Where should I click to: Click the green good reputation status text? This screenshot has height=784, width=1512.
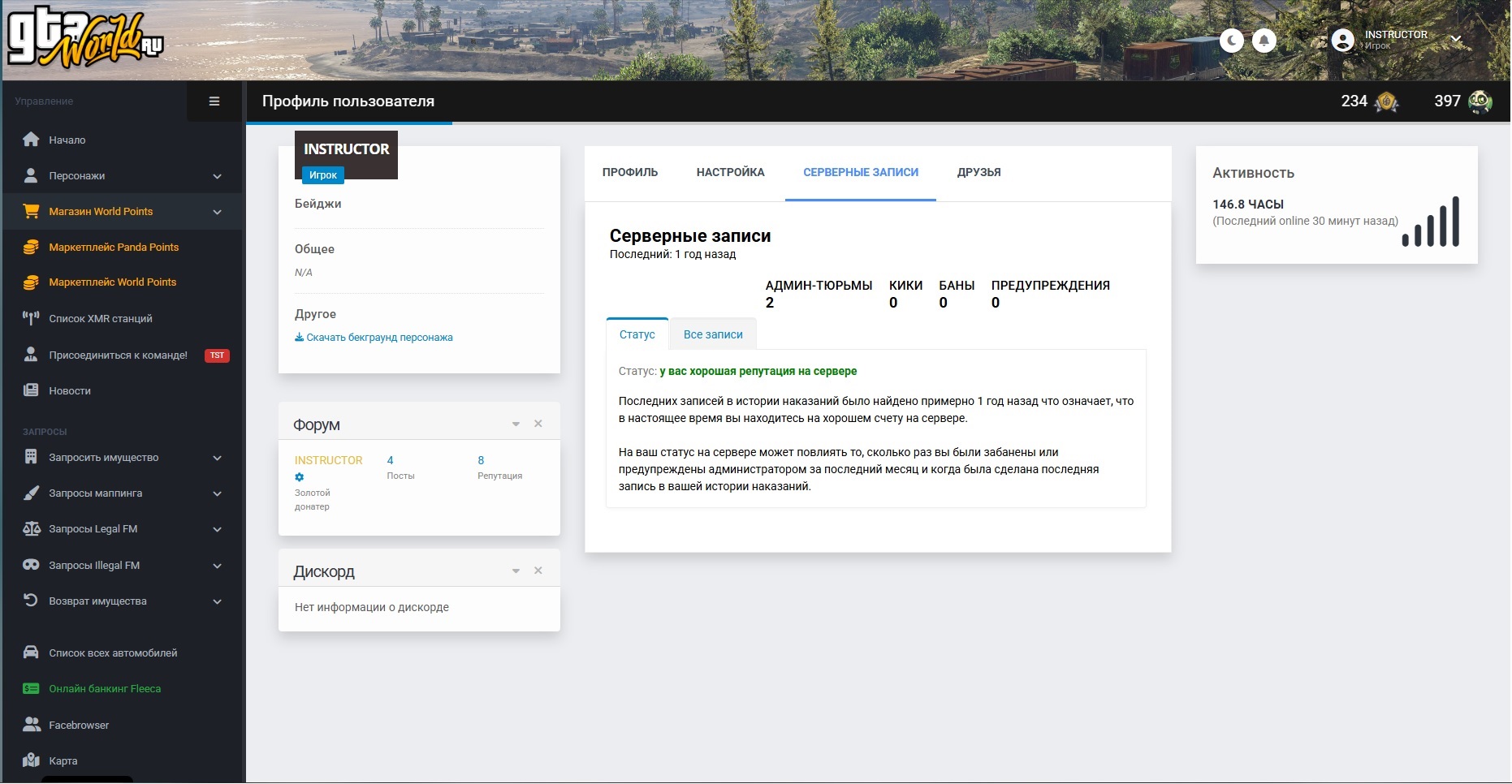click(x=758, y=371)
